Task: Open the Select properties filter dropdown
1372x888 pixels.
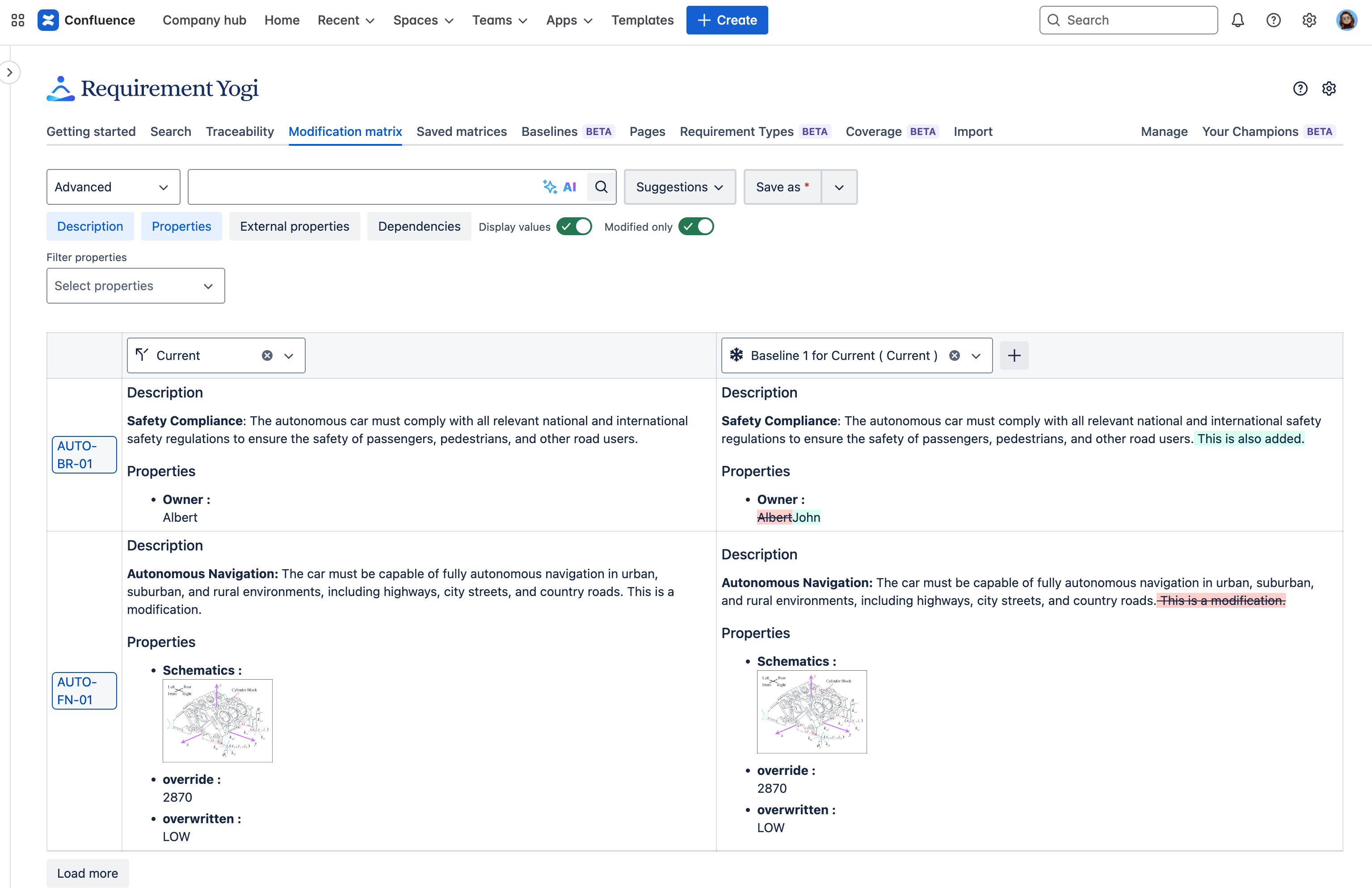Action: tap(135, 286)
